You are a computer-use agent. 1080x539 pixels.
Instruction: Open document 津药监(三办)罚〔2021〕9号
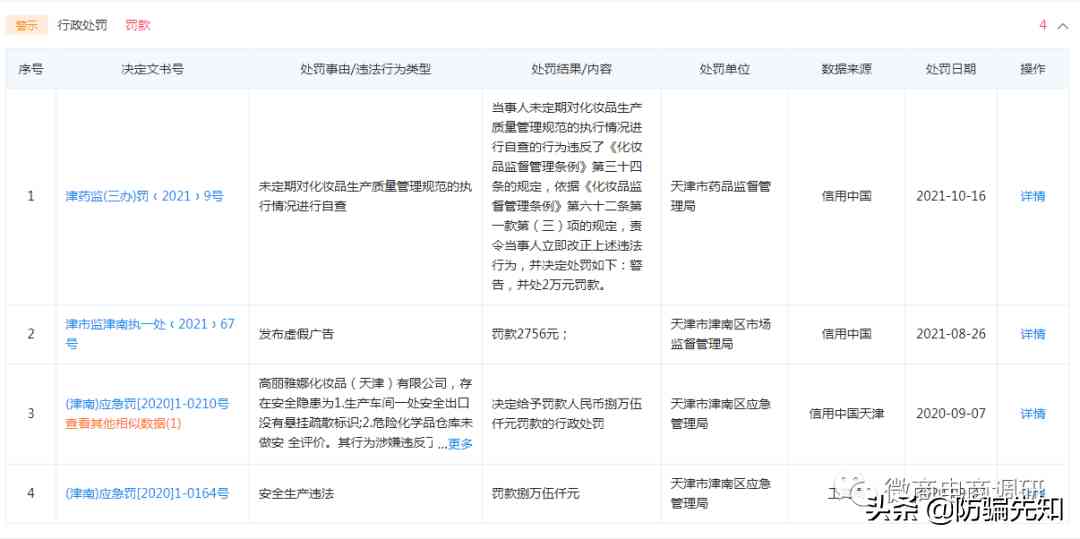tap(144, 196)
